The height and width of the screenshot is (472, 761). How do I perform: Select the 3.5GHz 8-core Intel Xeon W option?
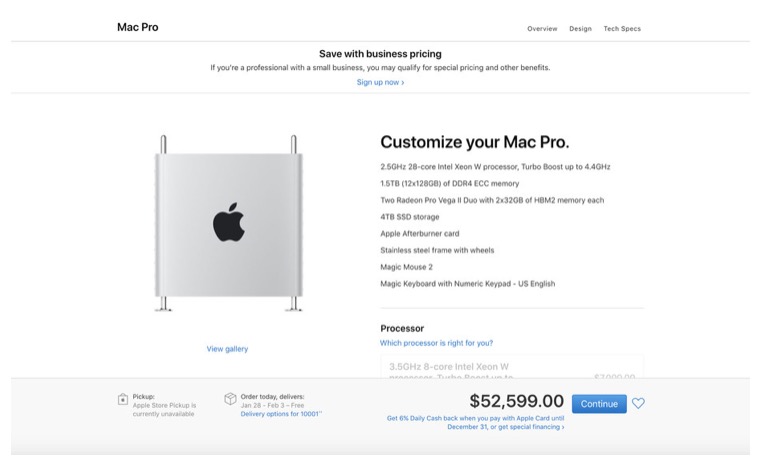pos(512,367)
